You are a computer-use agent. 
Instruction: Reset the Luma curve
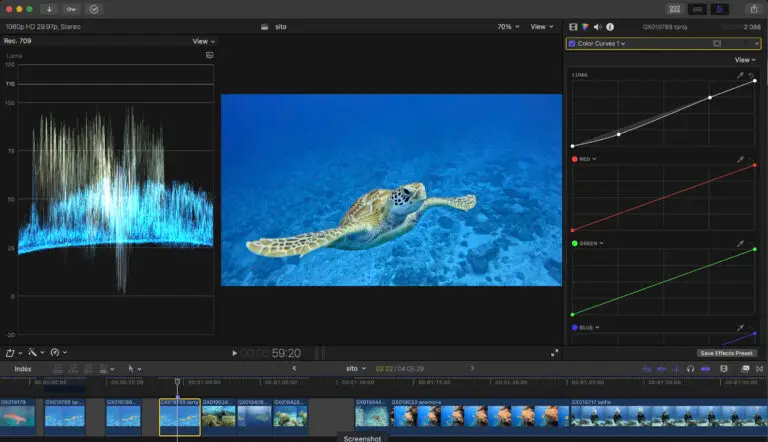[x=751, y=75]
